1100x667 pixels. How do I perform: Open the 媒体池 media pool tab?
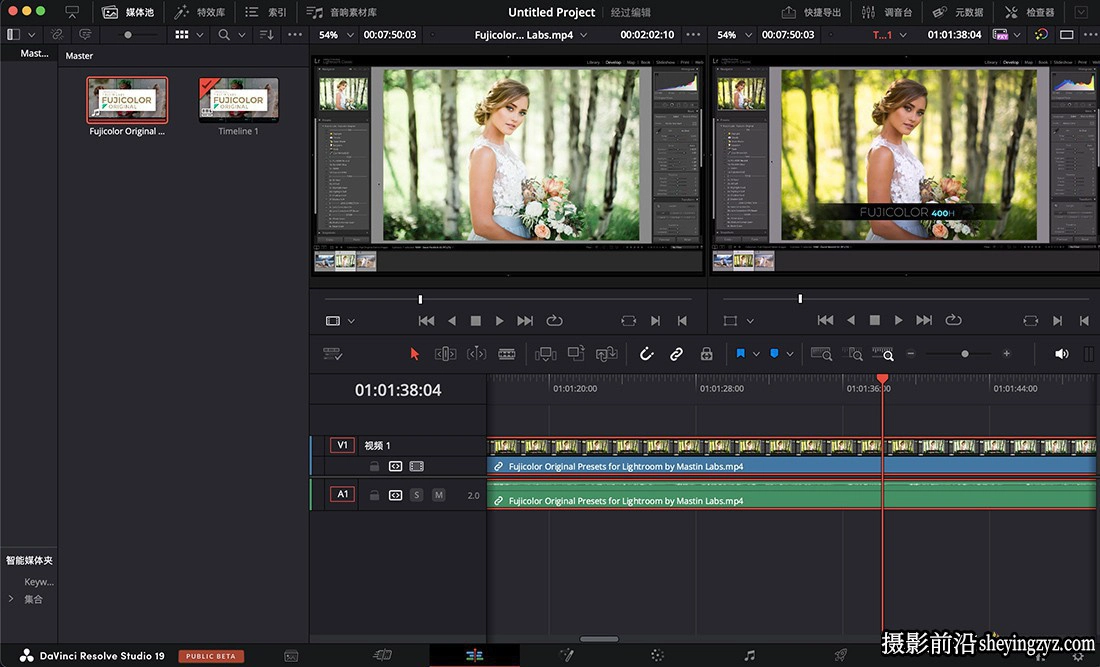pyautogui.click(x=128, y=12)
